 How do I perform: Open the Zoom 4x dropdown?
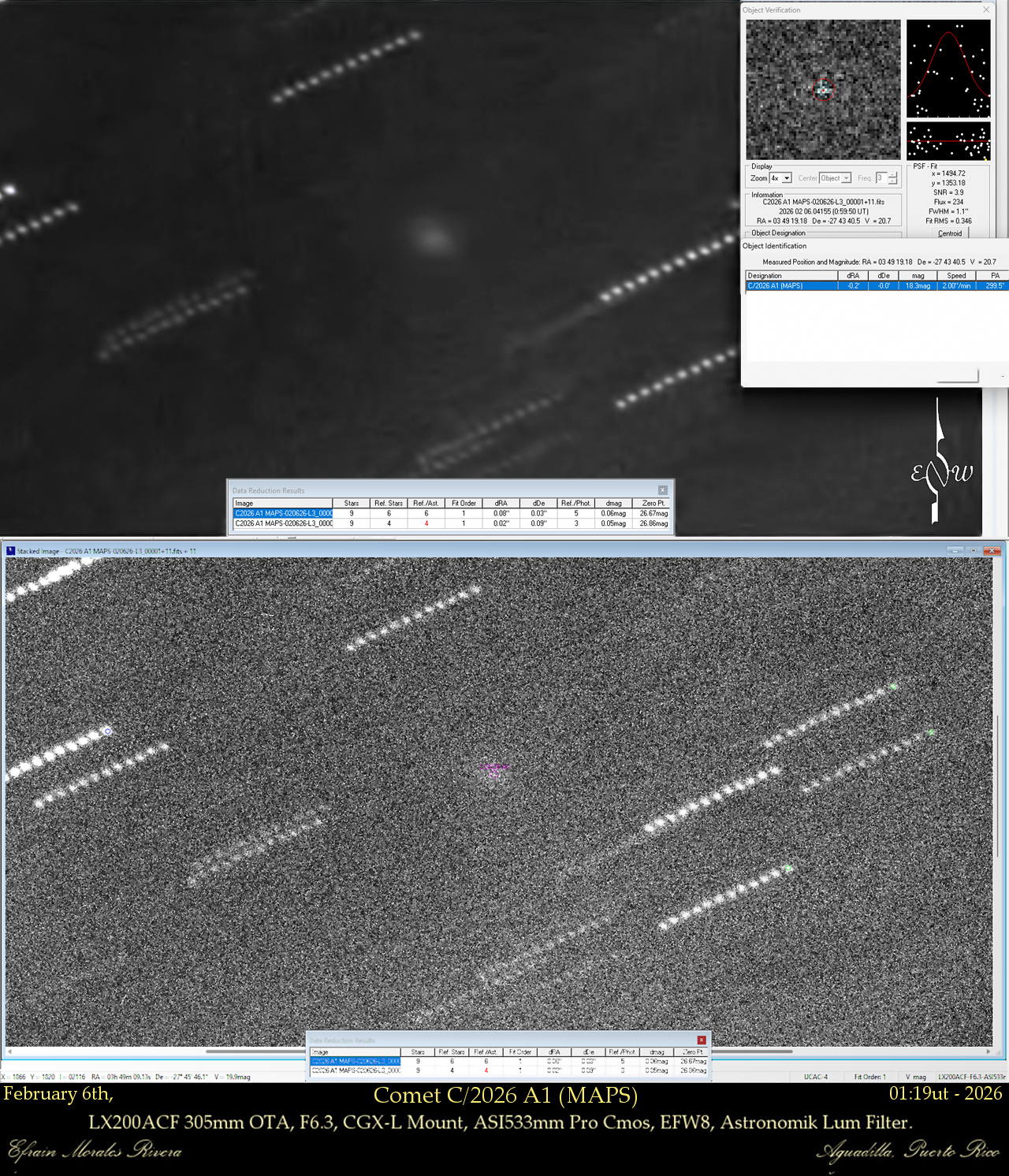pos(787,178)
